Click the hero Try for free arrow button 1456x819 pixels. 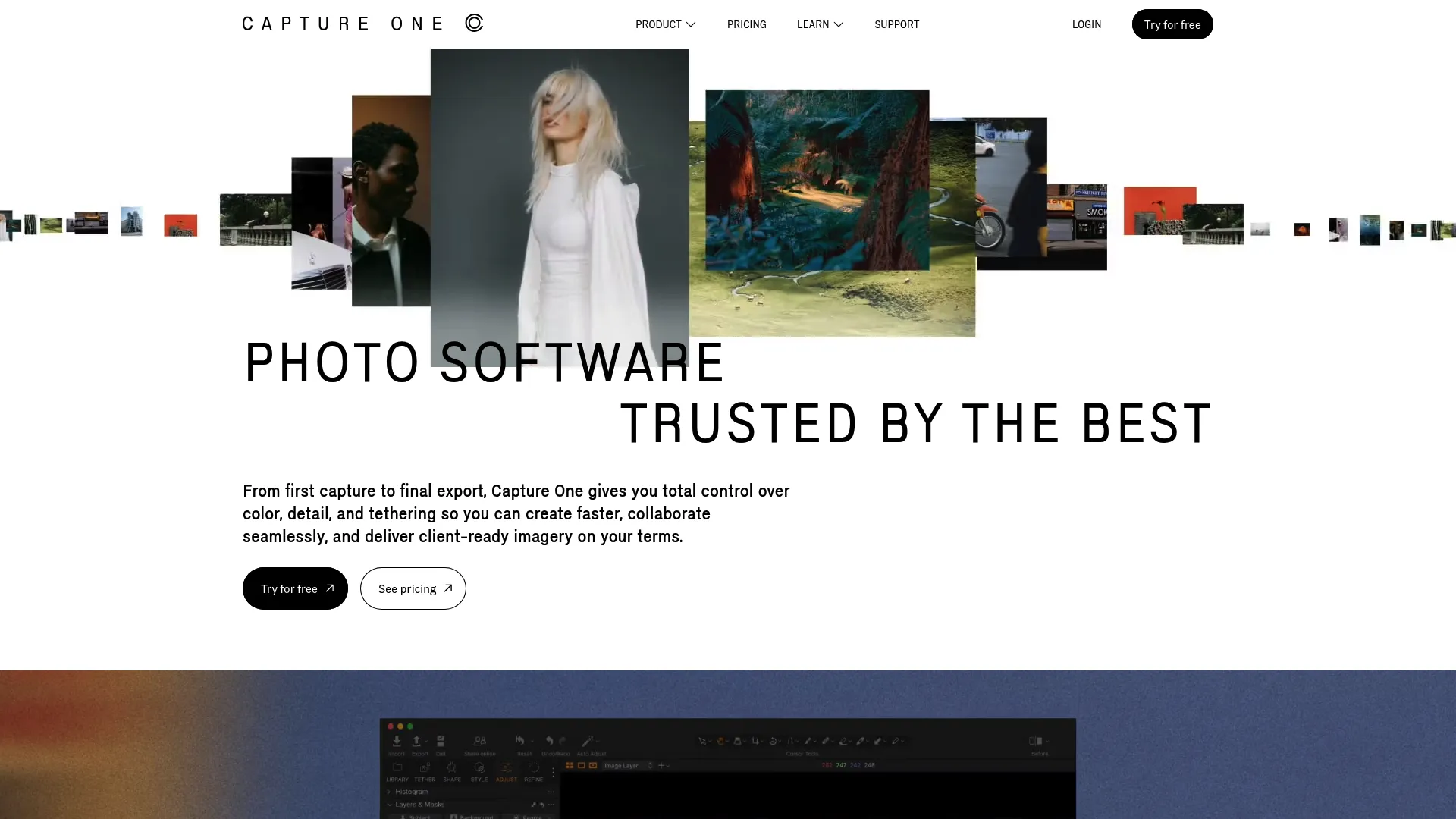click(295, 588)
